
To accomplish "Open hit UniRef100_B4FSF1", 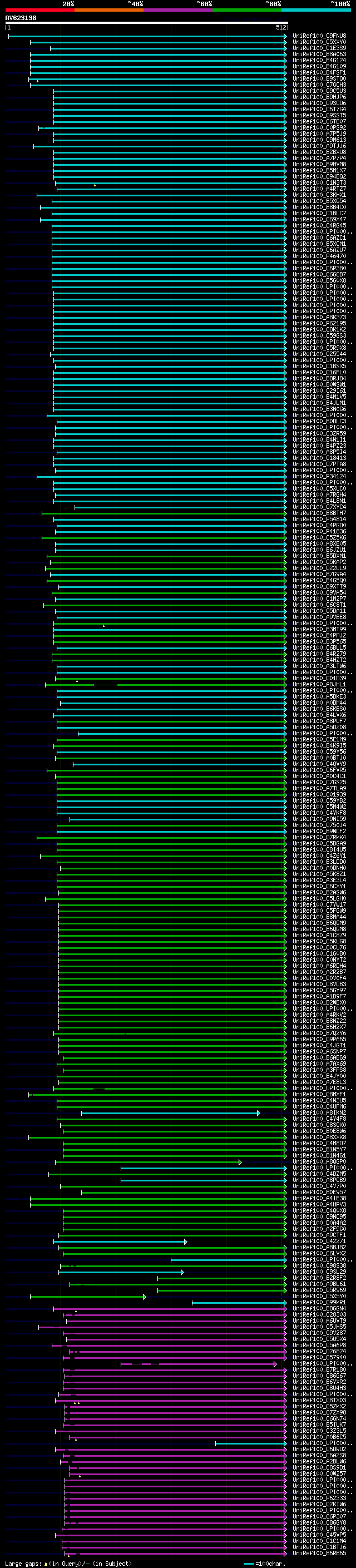I will click(x=319, y=72).
